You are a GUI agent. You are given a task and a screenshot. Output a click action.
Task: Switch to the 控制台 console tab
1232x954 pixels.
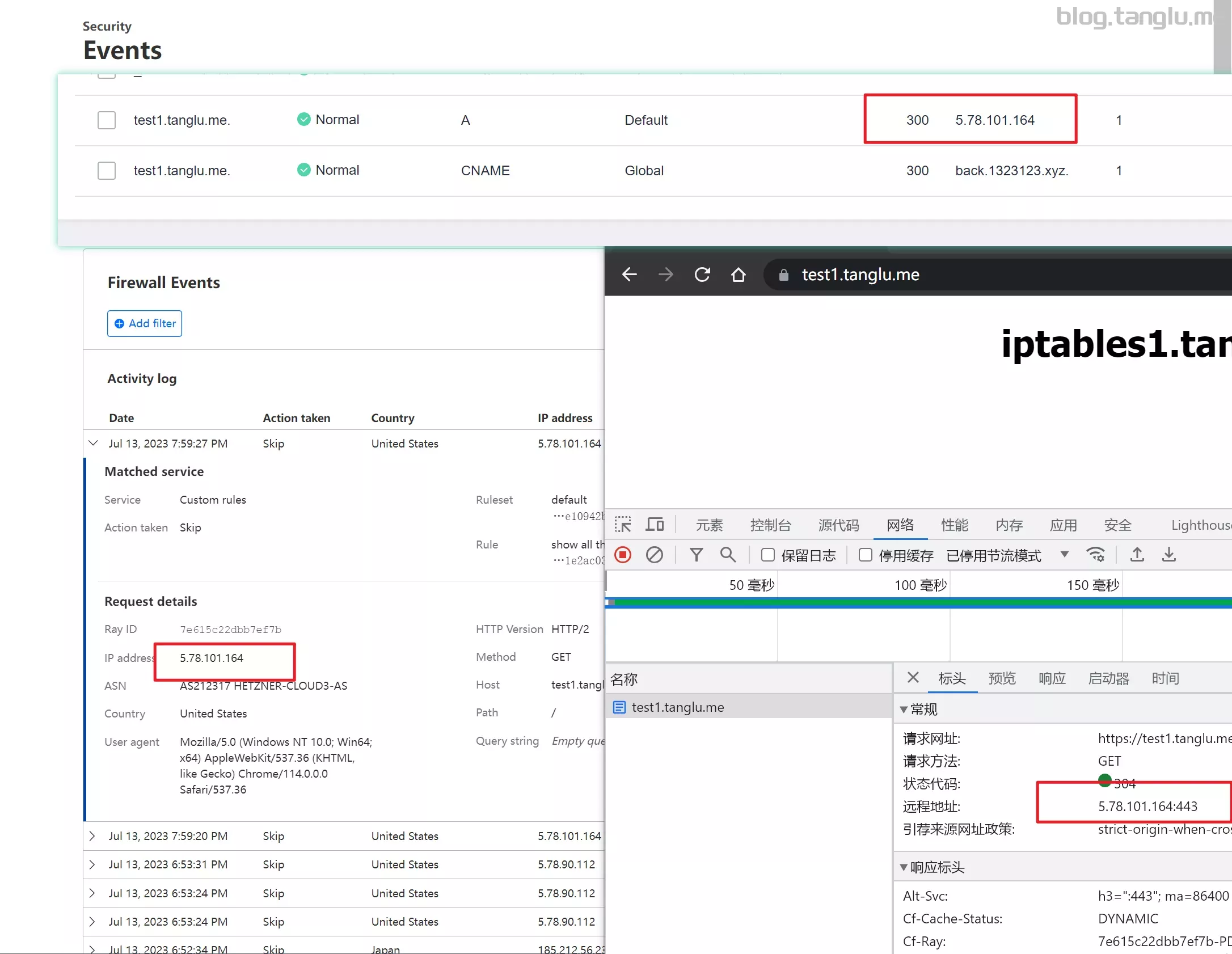[770, 525]
